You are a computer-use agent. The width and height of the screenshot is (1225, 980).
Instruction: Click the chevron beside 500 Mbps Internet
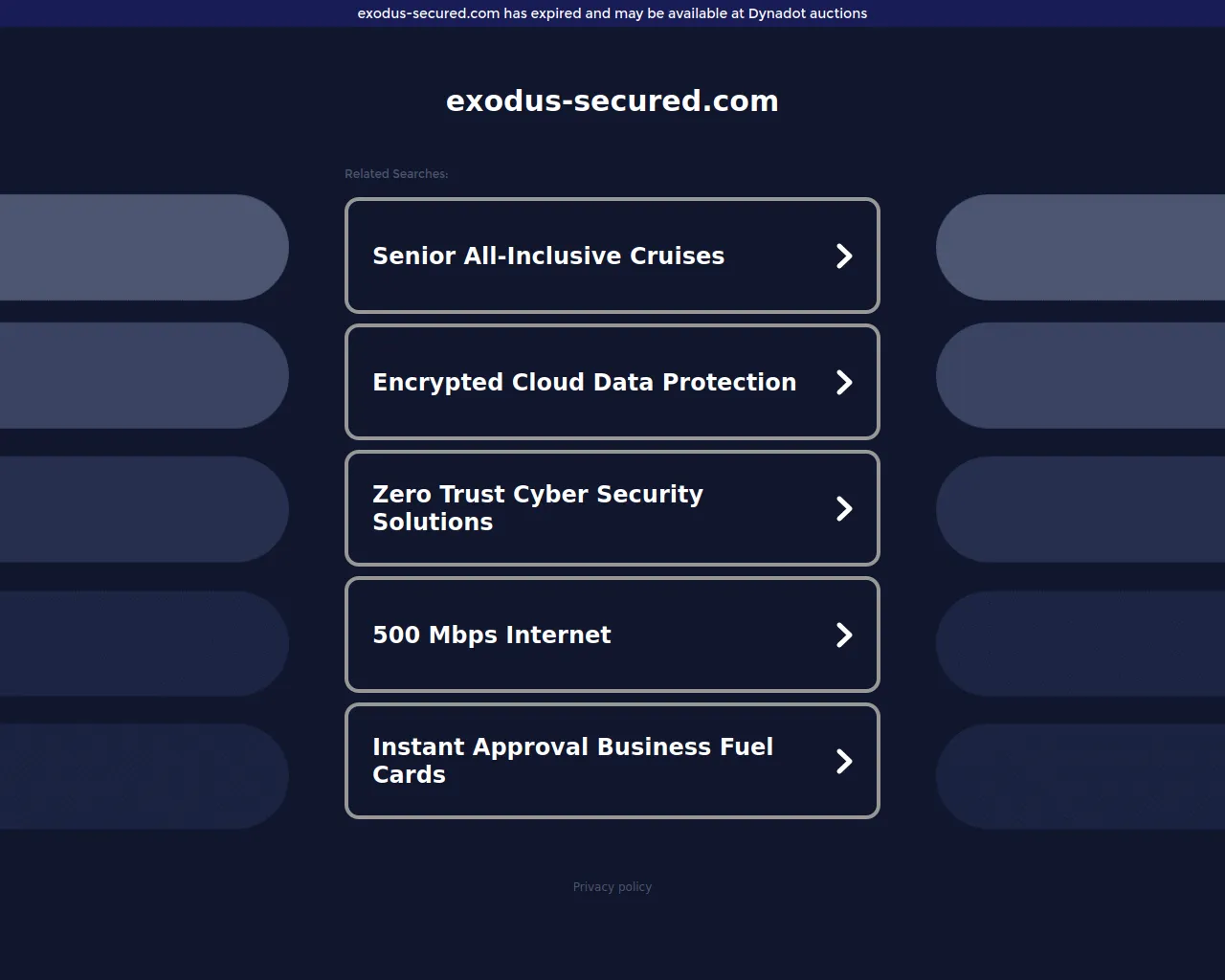pos(843,635)
